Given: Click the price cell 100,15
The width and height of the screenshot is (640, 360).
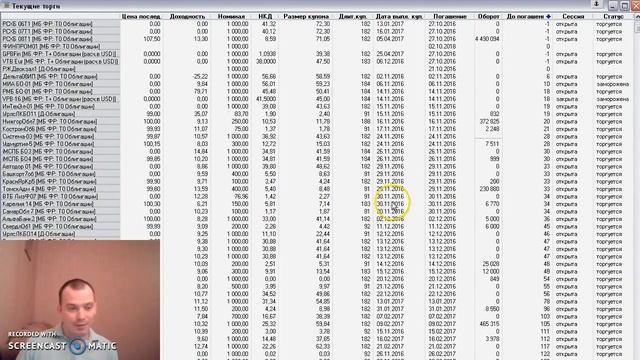Looking at the screenshot, I should tap(152, 144).
